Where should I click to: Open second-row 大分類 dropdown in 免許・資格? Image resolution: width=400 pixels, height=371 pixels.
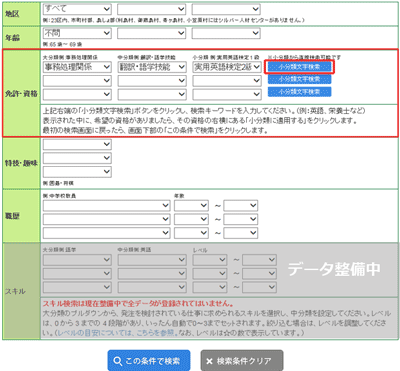tap(77, 81)
